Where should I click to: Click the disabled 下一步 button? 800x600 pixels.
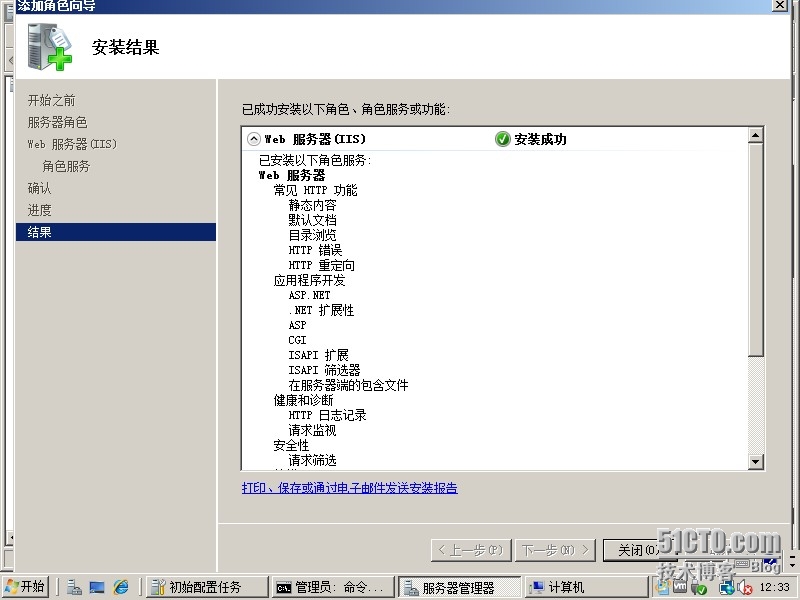click(x=555, y=550)
